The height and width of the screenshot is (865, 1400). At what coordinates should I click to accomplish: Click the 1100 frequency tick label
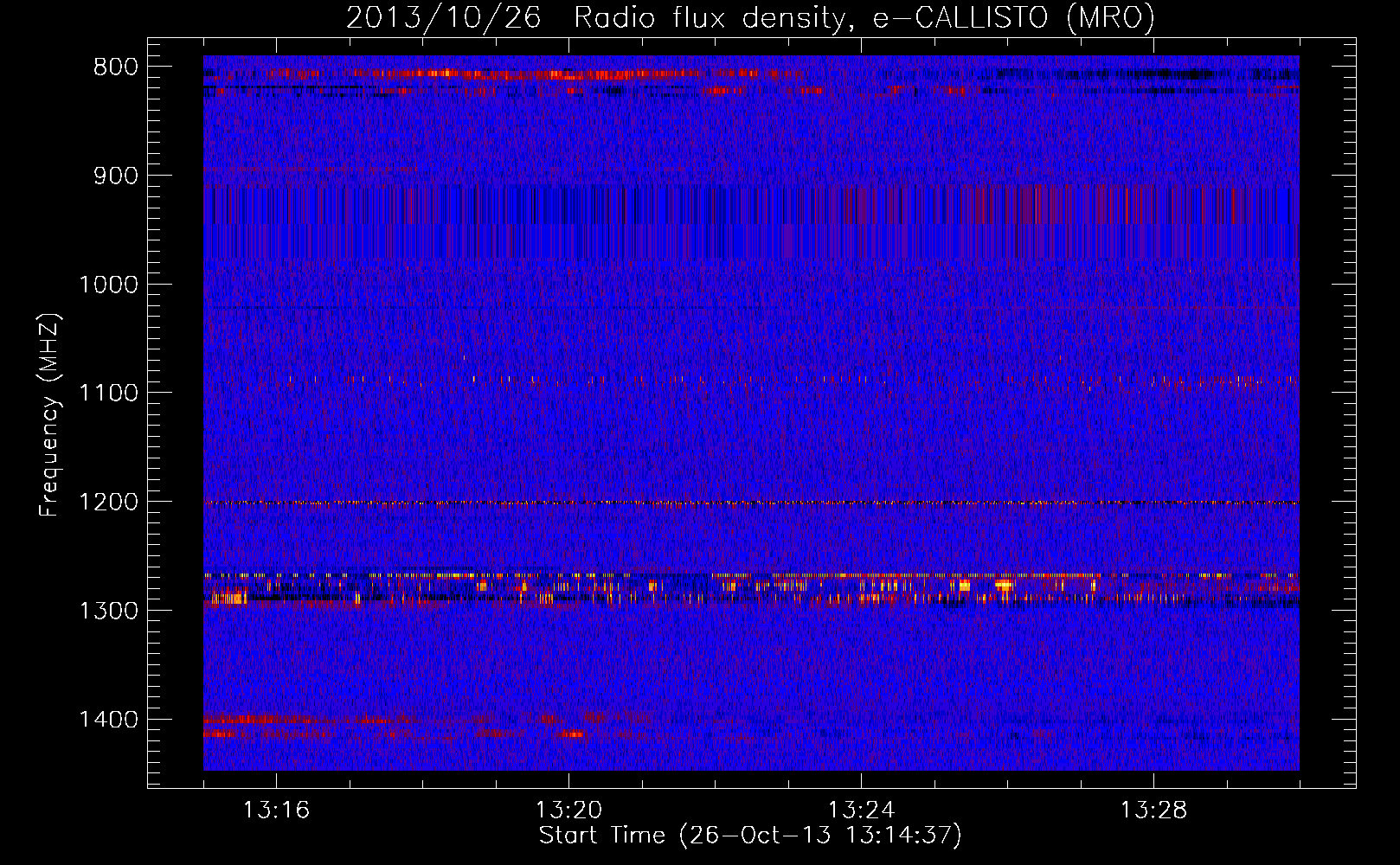[x=108, y=393]
